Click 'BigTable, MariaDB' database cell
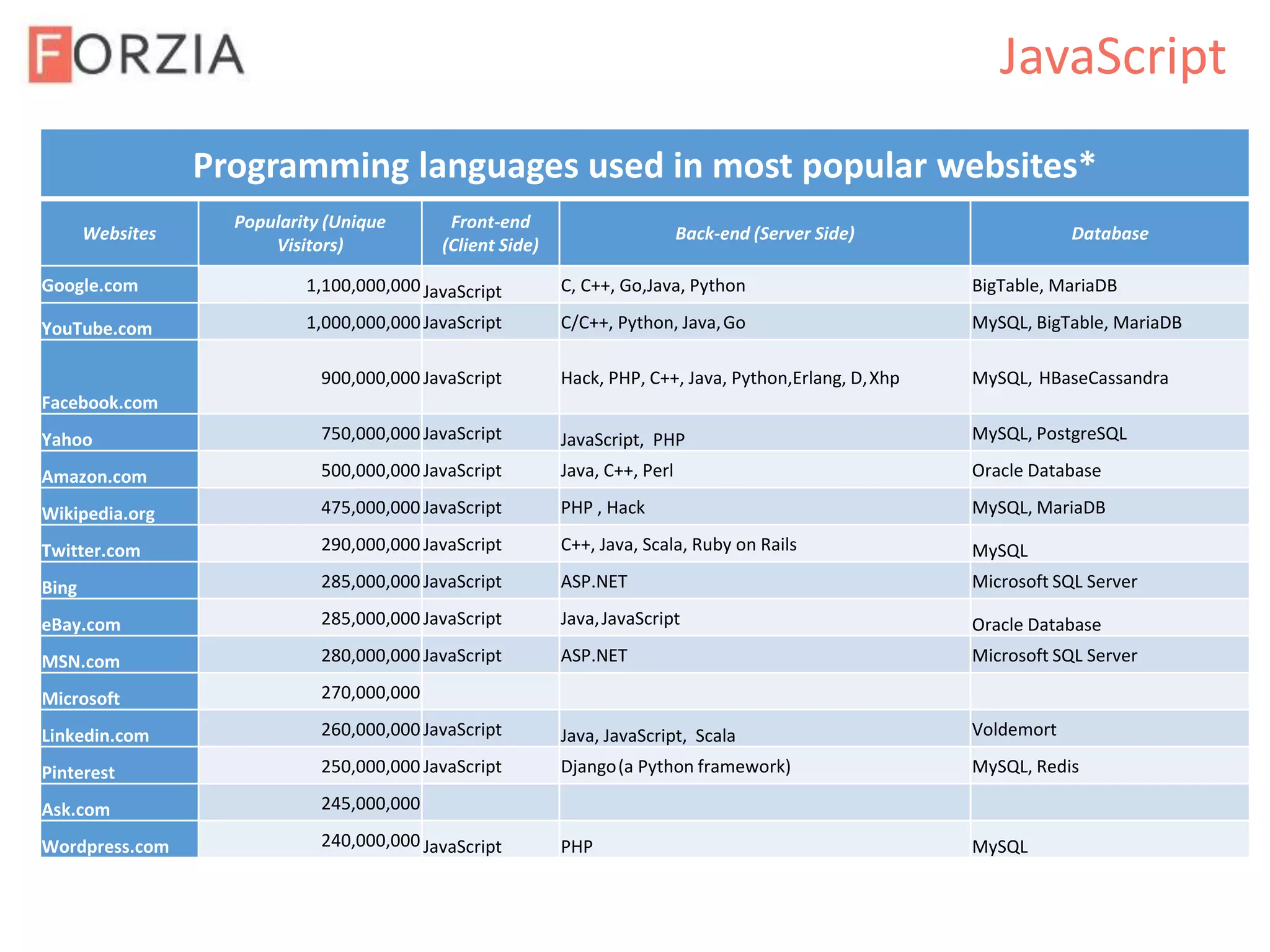Image resolution: width=1270 pixels, height=952 pixels. [x=1044, y=286]
